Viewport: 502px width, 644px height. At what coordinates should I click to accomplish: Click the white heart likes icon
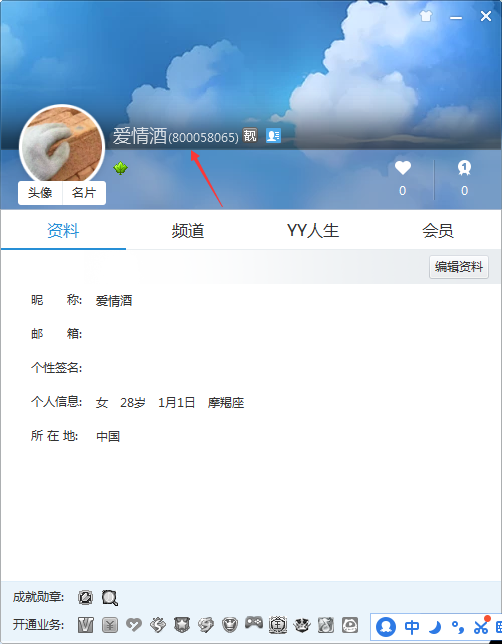click(403, 168)
